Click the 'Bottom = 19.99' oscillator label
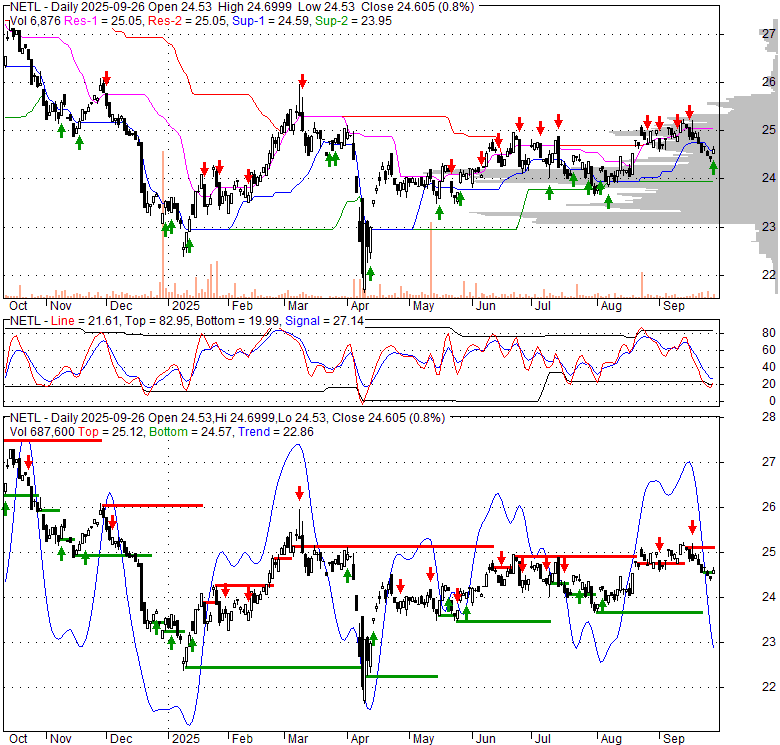The image size is (780, 745). tap(238, 321)
